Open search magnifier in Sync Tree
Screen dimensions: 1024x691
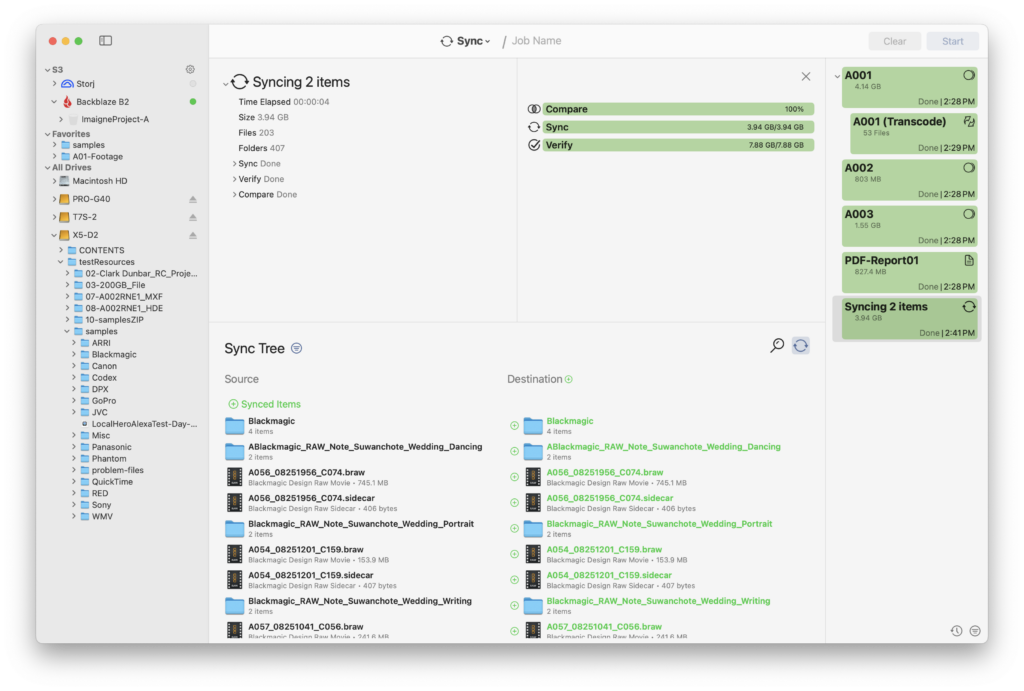pyautogui.click(x=777, y=345)
